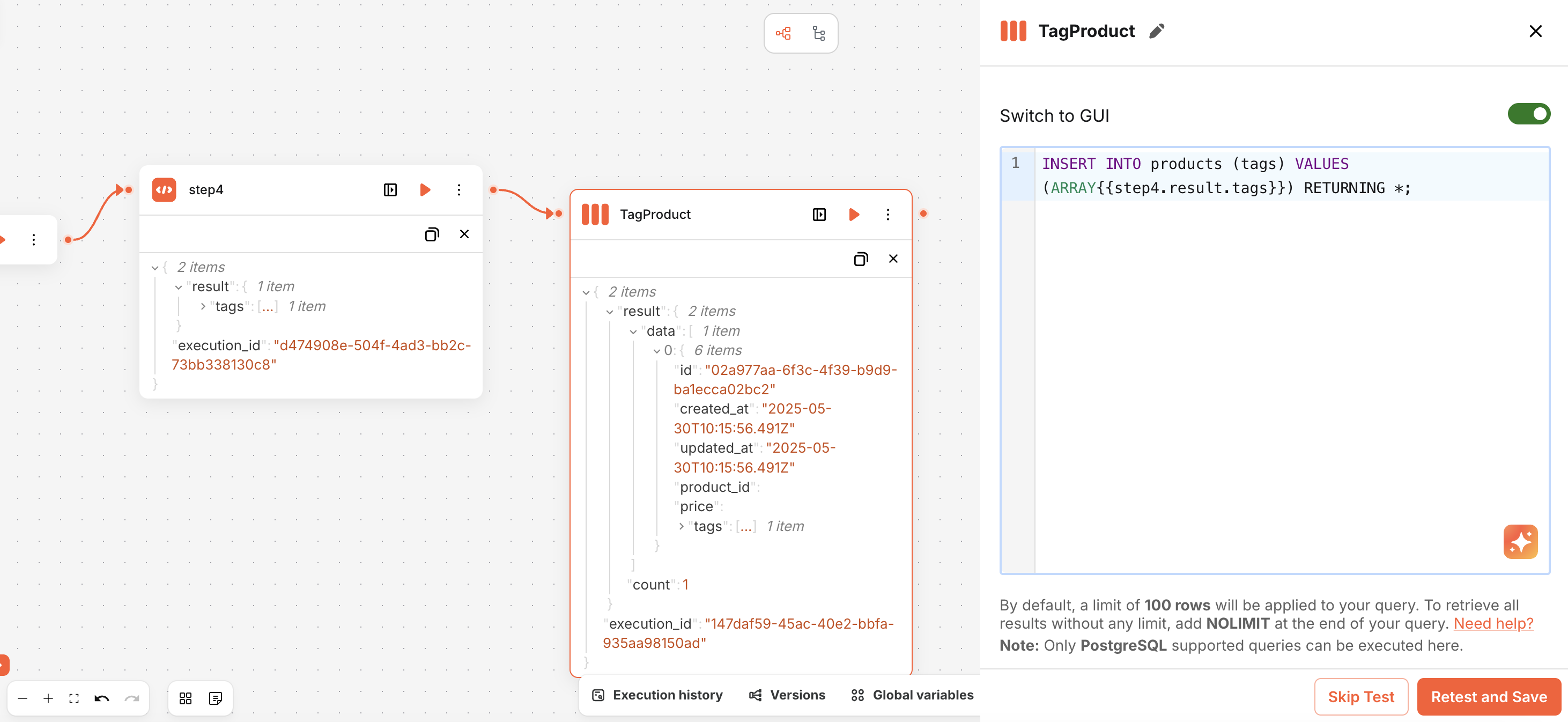Viewport: 1568px width, 722px height.
Task: Click Skip Test button
Action: pyautogui.click(x=1360, y=697)
